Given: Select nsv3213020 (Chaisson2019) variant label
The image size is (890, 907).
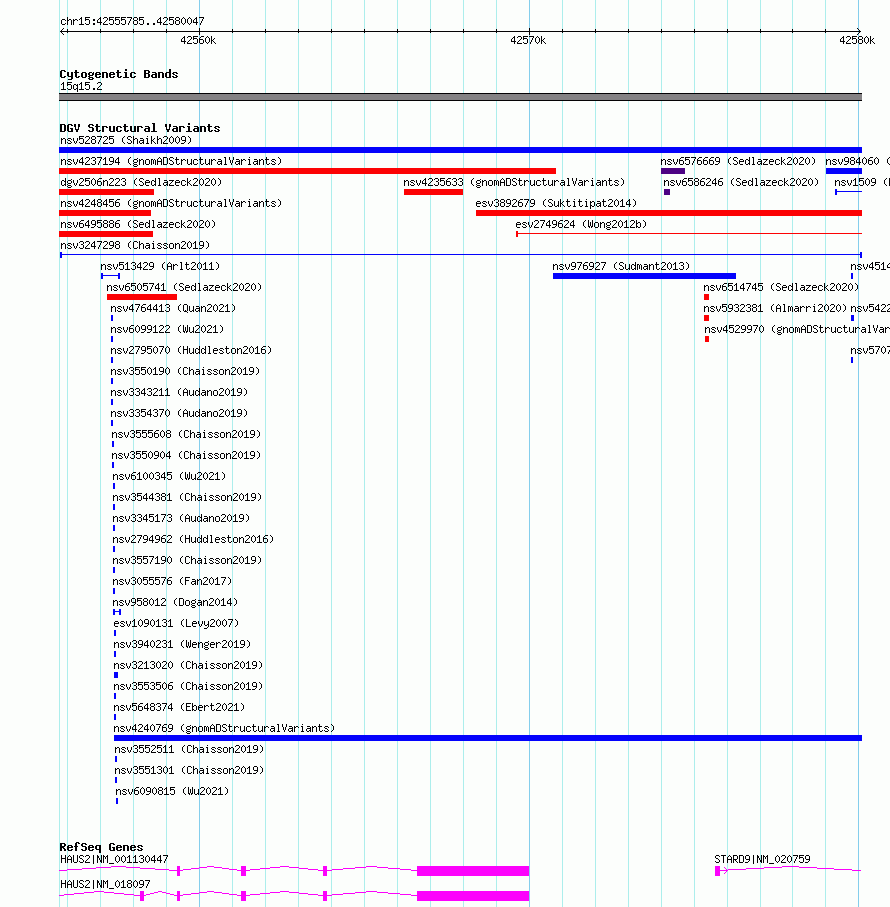Looking at the screenshot, I should click(189, 665).
